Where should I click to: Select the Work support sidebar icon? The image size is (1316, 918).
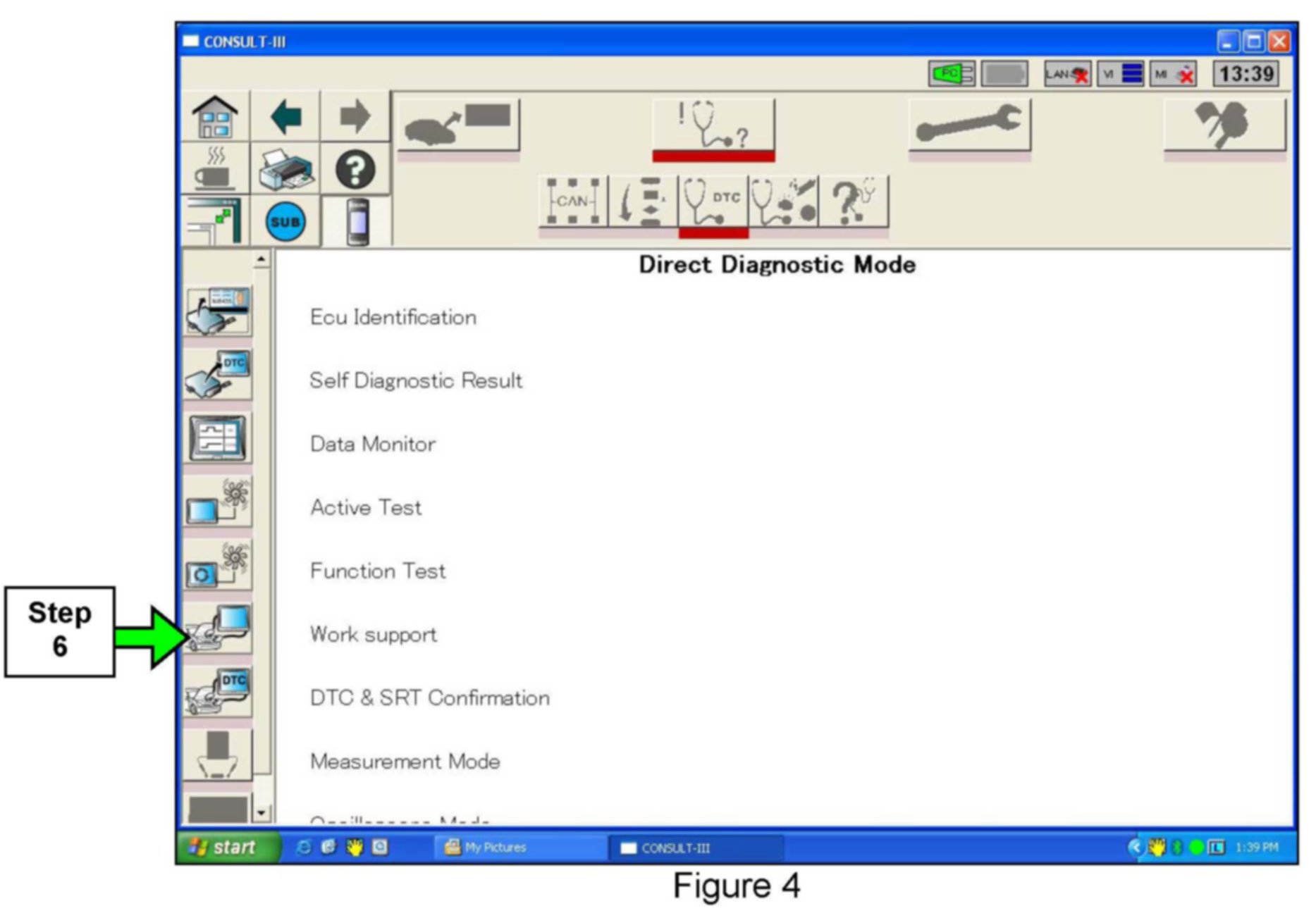[218, 629]
